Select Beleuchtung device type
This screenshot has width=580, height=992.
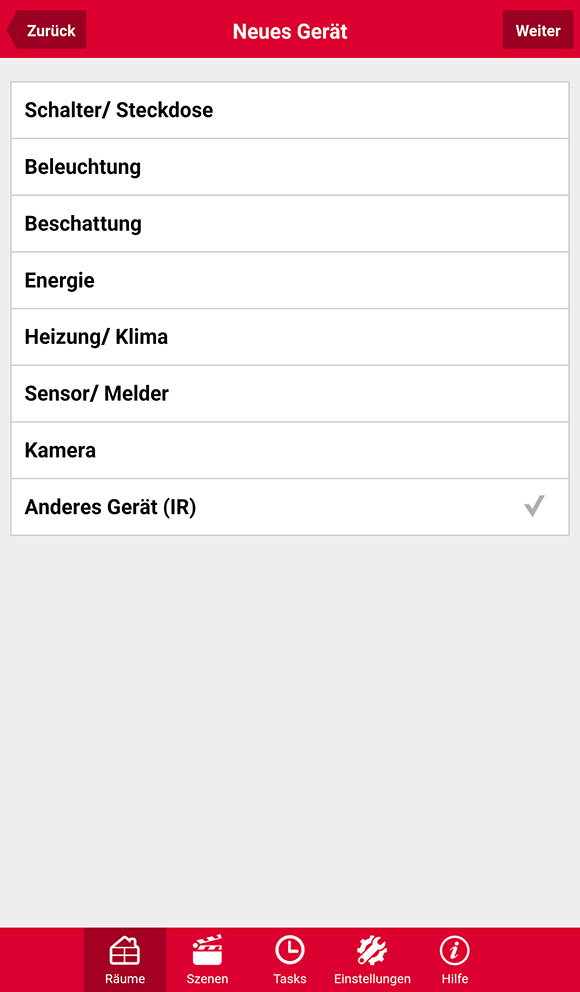tap(290, 167)
